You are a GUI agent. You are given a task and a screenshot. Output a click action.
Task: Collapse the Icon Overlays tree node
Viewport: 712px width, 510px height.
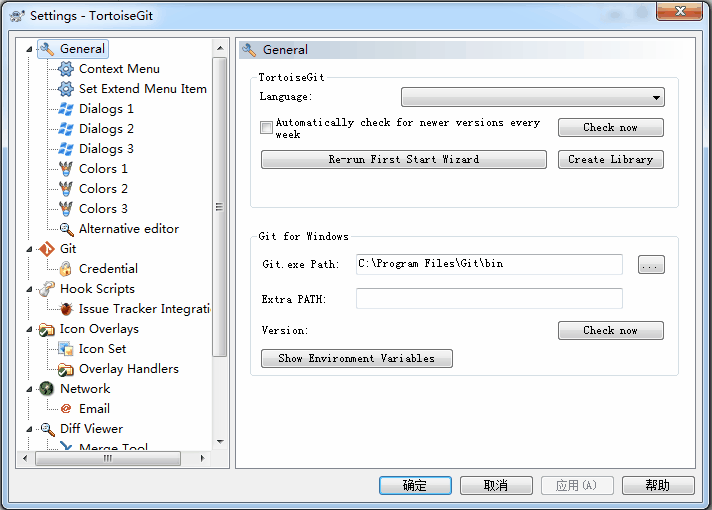pos(30,329)
